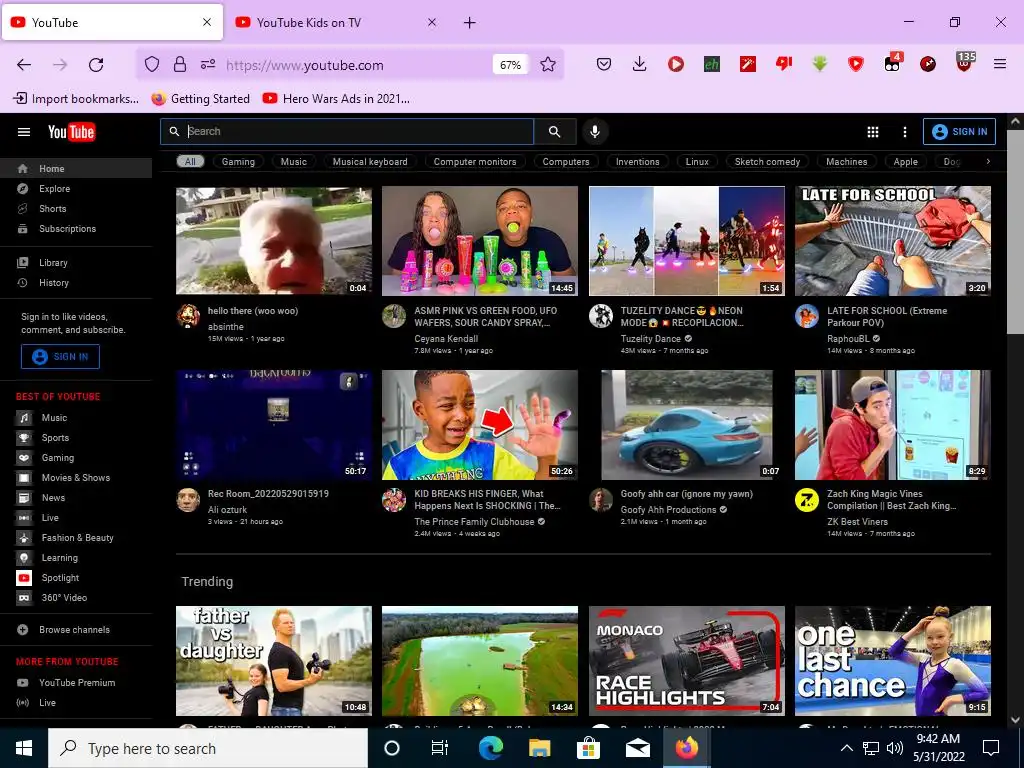1024x768 pixels.
Task: Open the Getting Started bookmark
Action: (x=200, y=99)
